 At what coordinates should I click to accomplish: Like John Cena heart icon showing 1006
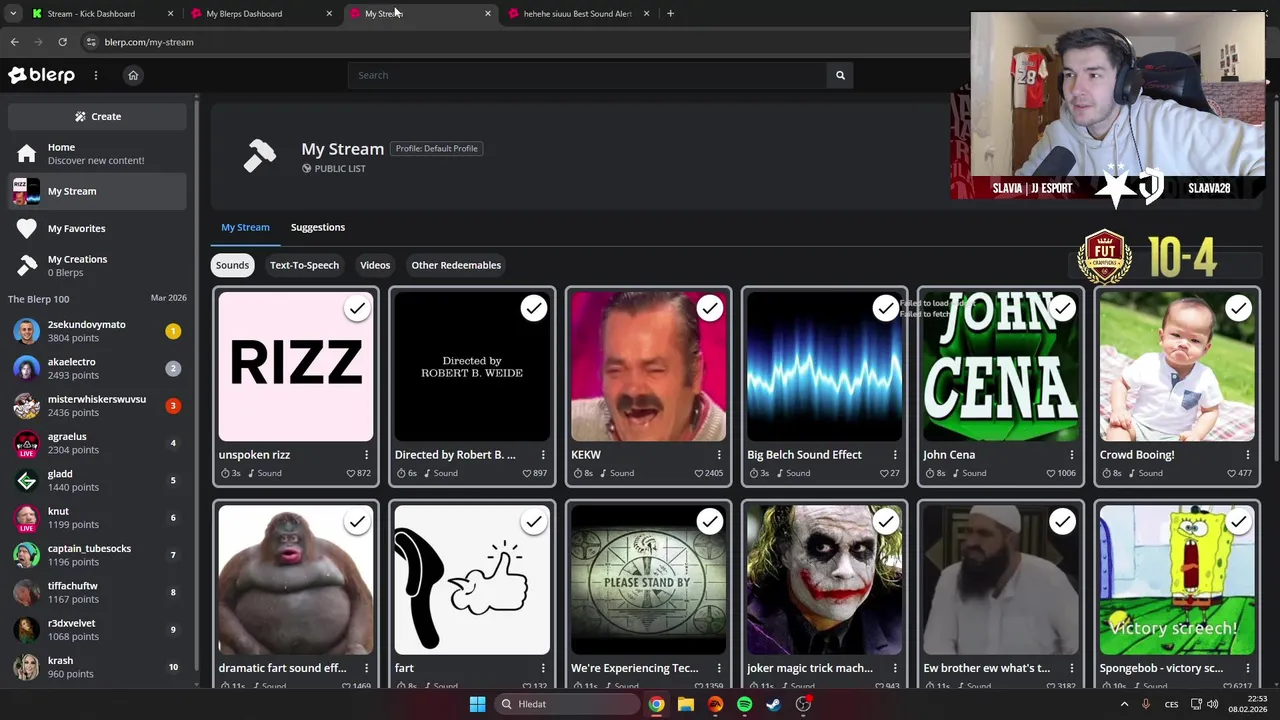(1051, 473)
